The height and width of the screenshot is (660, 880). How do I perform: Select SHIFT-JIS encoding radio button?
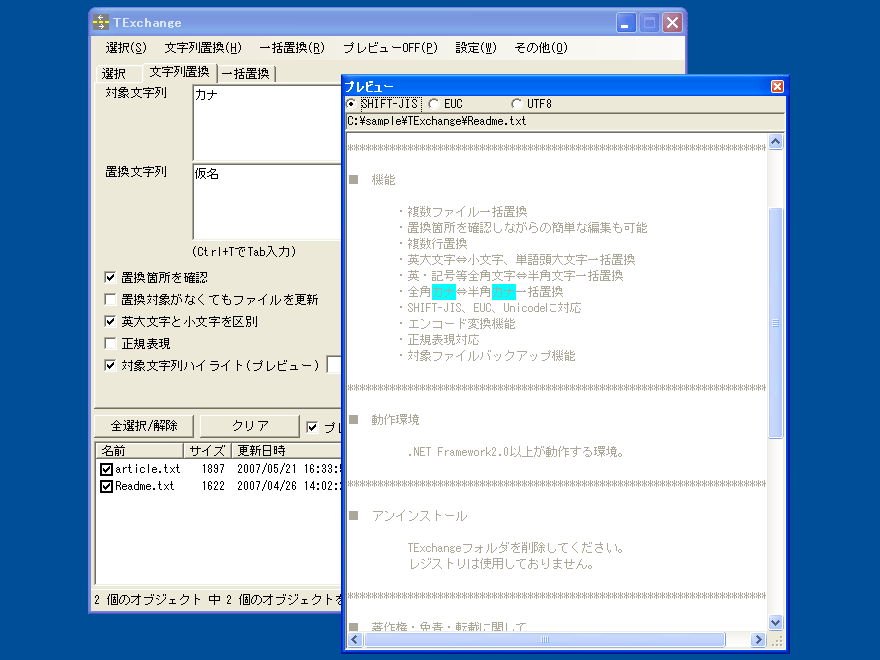(x=351, y=104)
